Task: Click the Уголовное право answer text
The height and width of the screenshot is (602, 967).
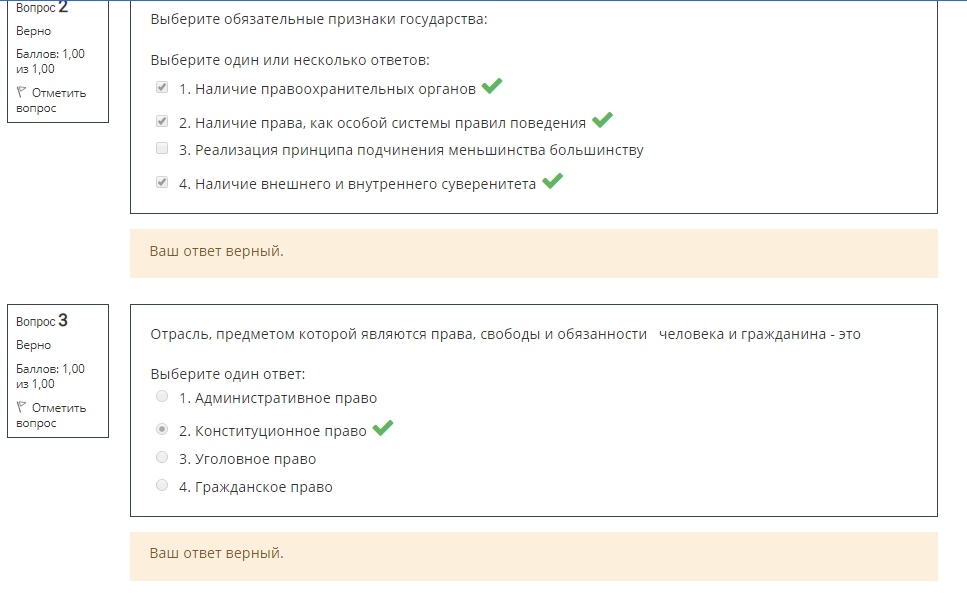Action: click(x=247, y=459)
